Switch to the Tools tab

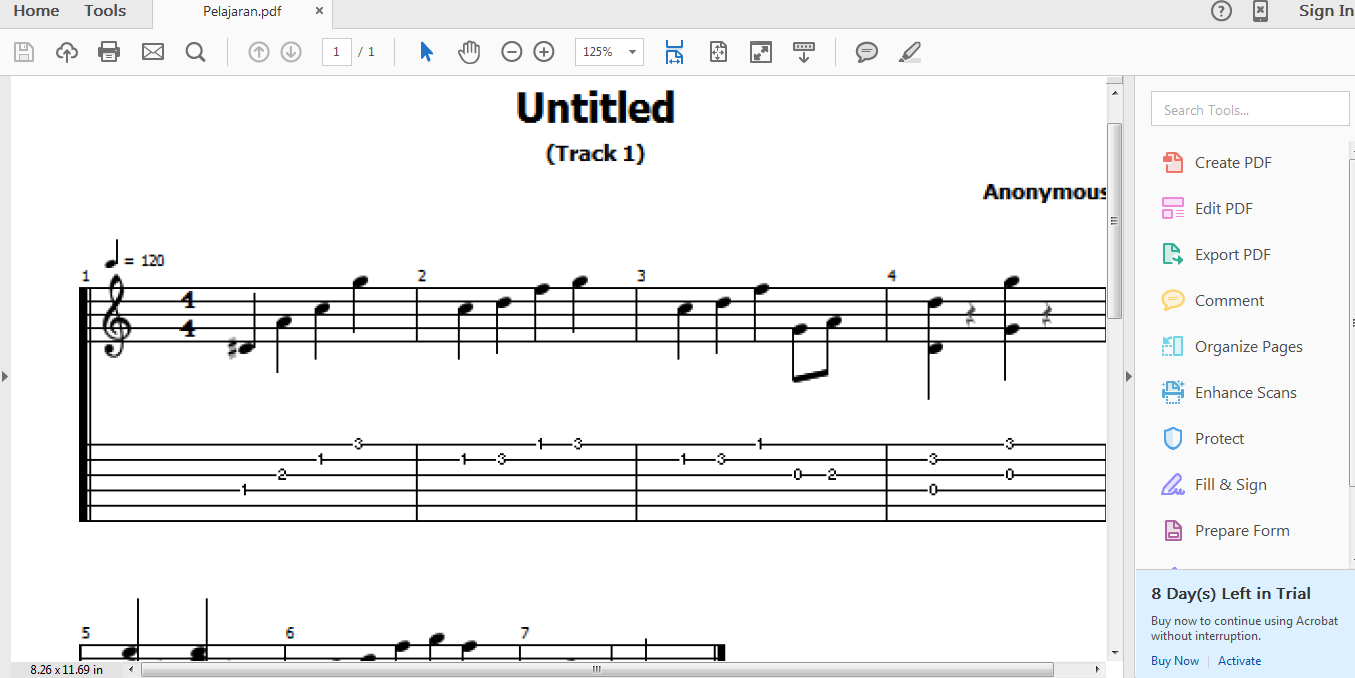point(105,11)
